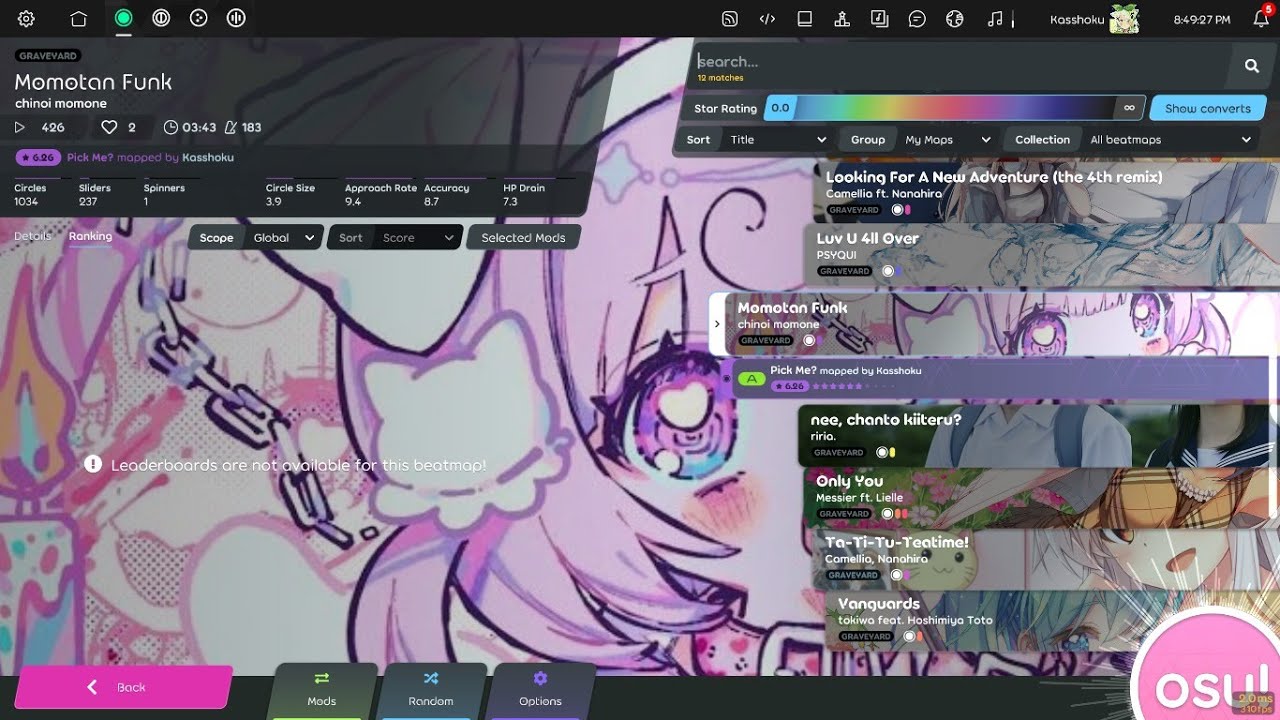
Task: Go to the home screen icon
Action: point(78,18)
